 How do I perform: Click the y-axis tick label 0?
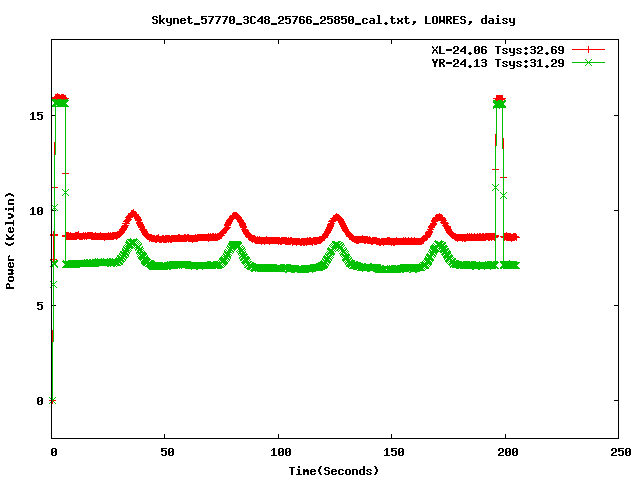click(x=40, y=401)
